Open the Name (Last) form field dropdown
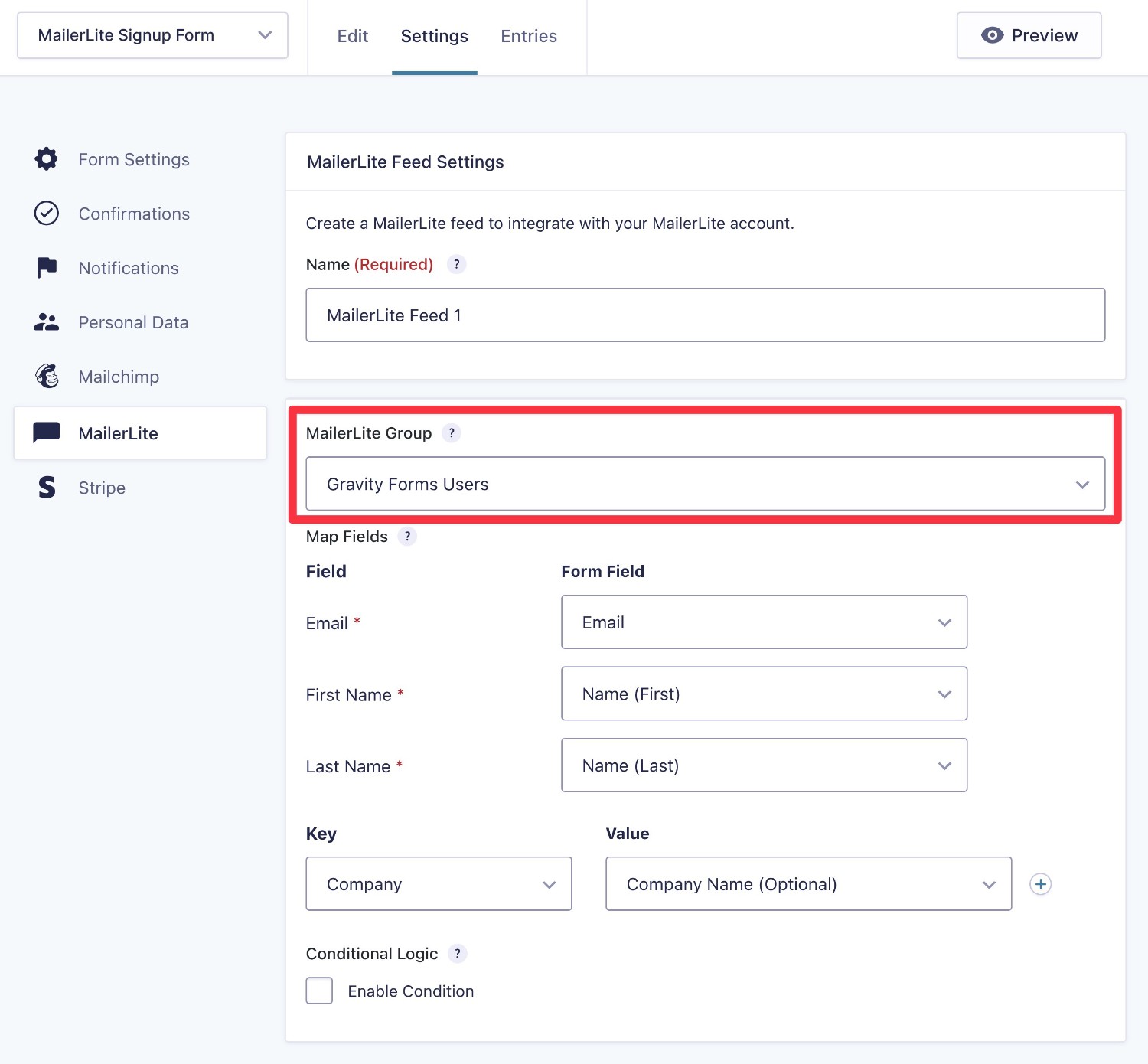 765,765
